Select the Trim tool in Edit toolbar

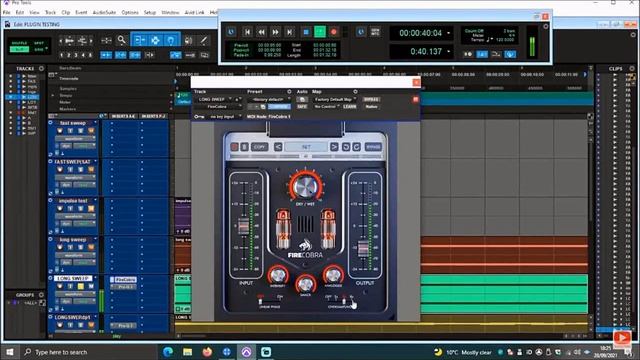click(140, 40)
